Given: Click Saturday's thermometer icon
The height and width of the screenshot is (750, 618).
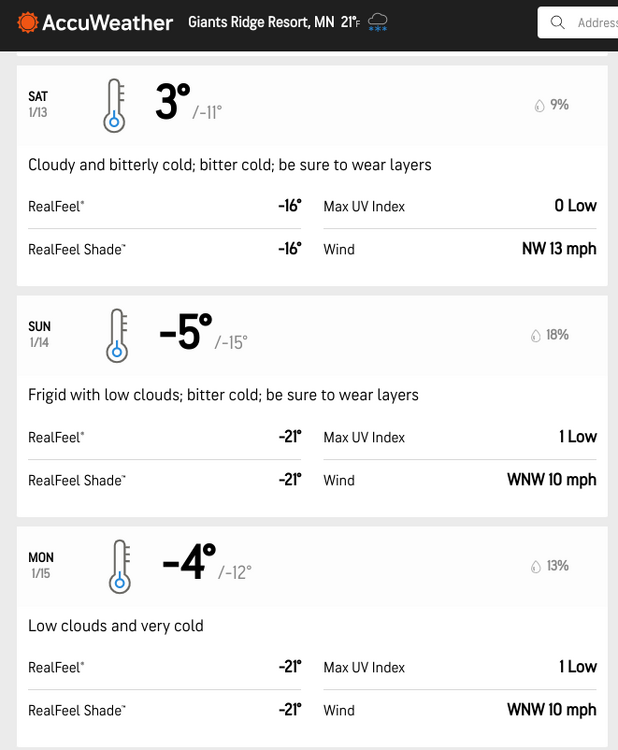Looking at the screenshot, I should coord(115,106).
